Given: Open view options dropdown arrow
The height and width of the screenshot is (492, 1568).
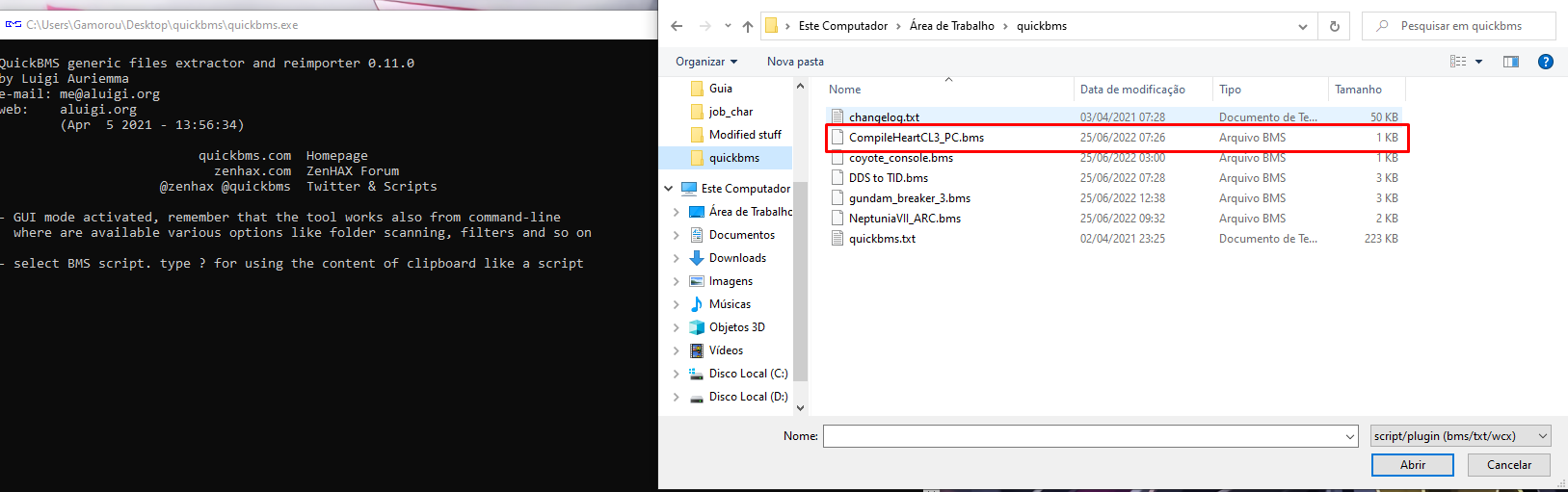Looking at the screenshot, I should click(x=1478, y=62).
